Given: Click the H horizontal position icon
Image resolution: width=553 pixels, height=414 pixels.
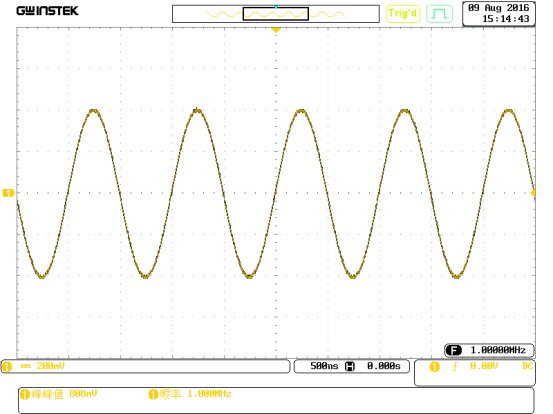Looking at the screenshot, I should (350, 366).
